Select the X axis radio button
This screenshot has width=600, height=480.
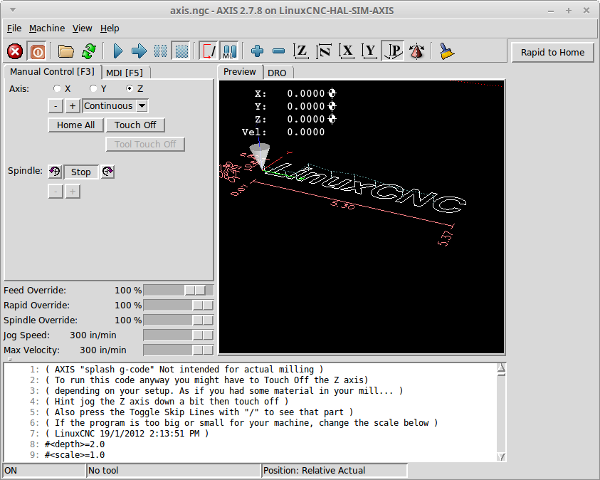[57, 89]
